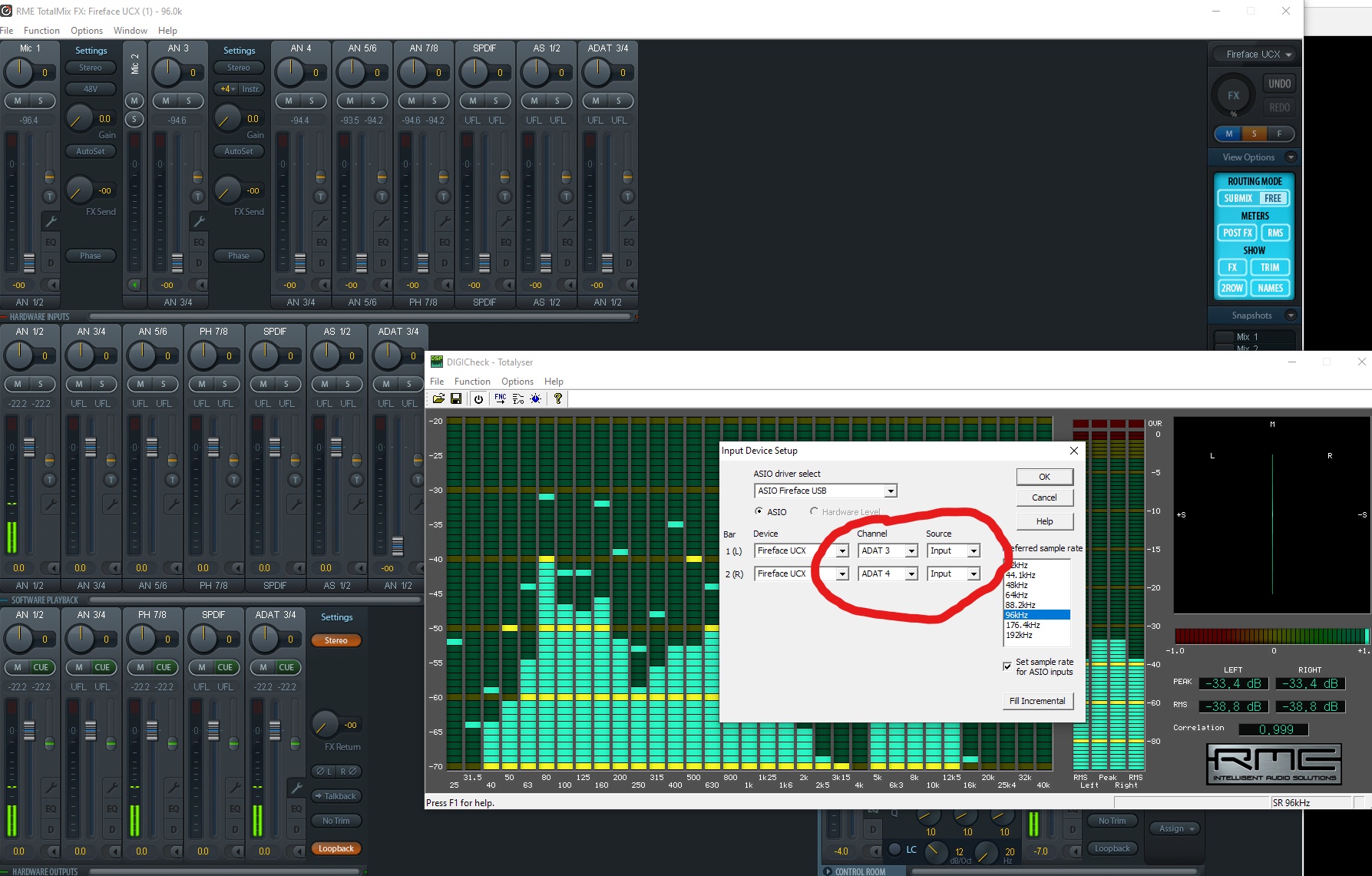Select the ASIO radio button
1372x876 pixels.
[x=759, y=511]
